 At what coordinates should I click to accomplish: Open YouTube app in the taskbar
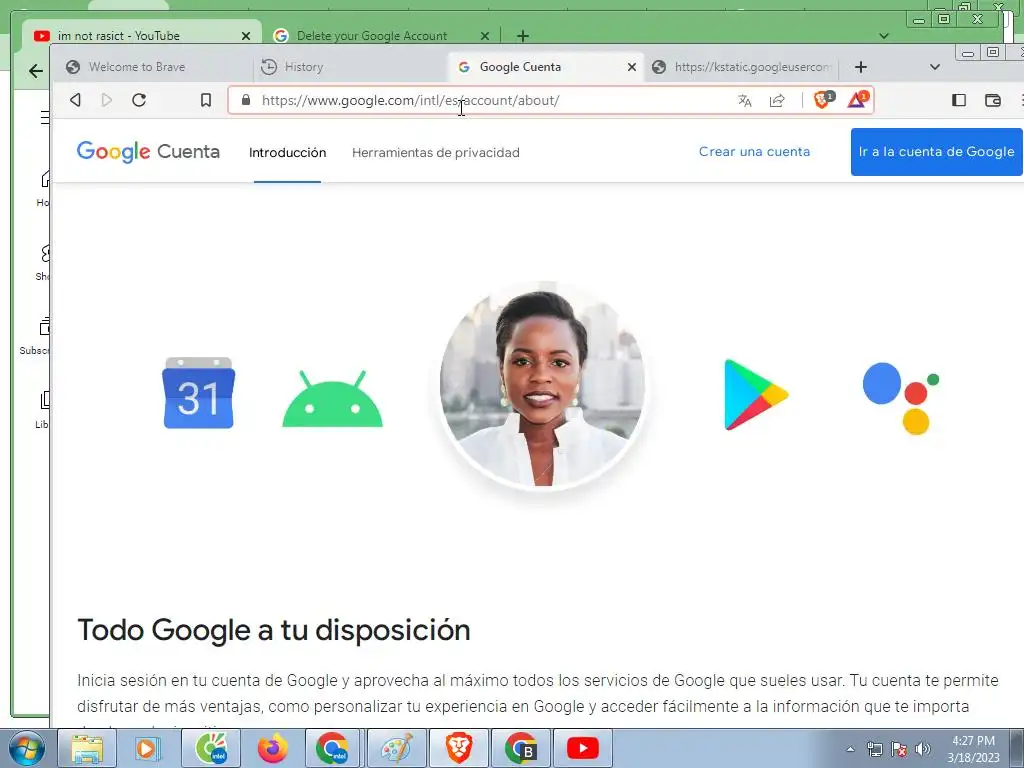583,748
